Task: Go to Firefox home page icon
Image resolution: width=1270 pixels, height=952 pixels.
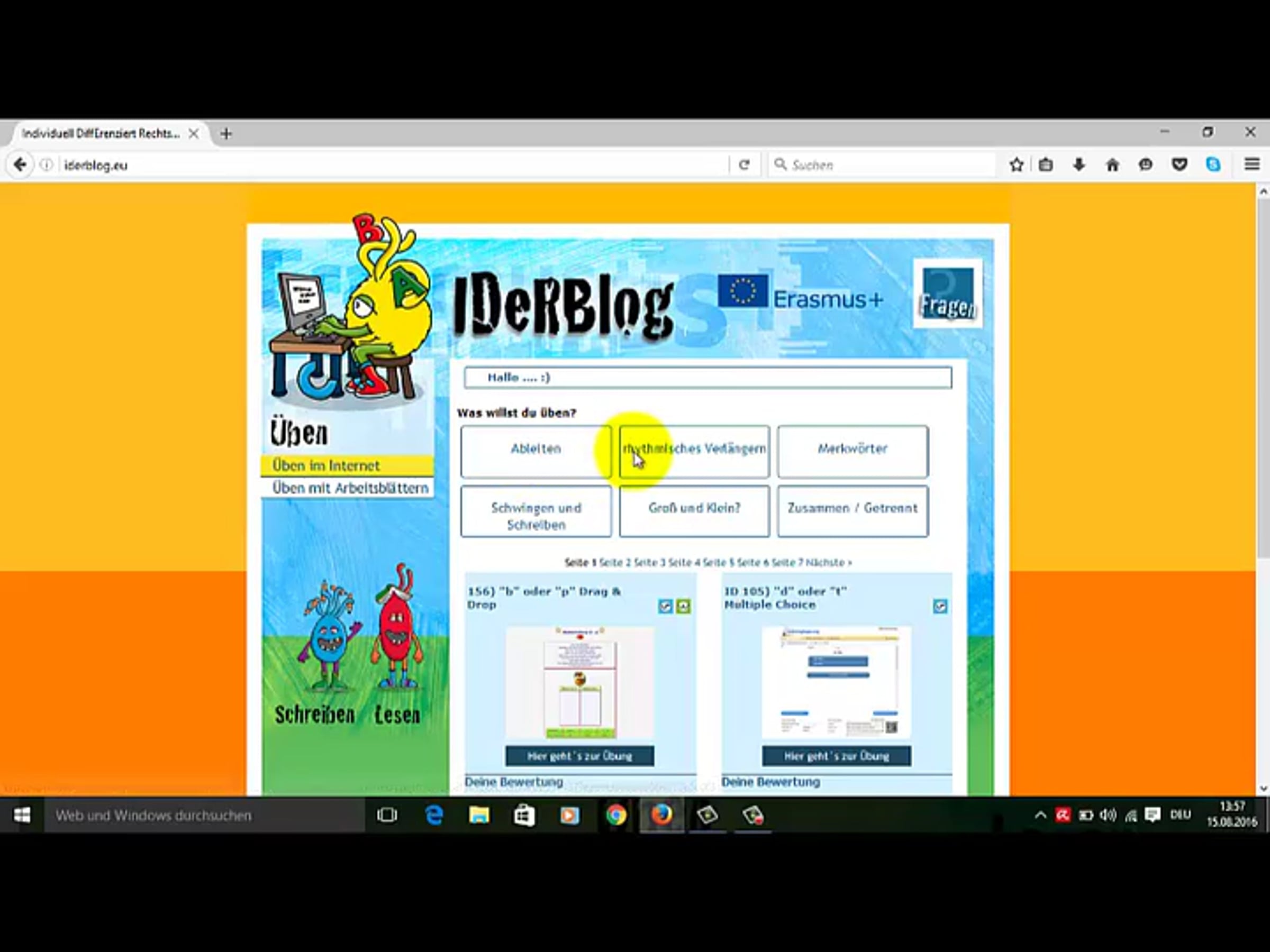Action: (x=1112, y=165)
